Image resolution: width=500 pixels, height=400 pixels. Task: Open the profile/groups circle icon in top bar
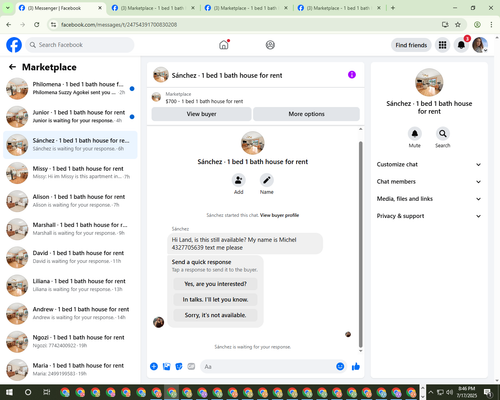[270, 45]
